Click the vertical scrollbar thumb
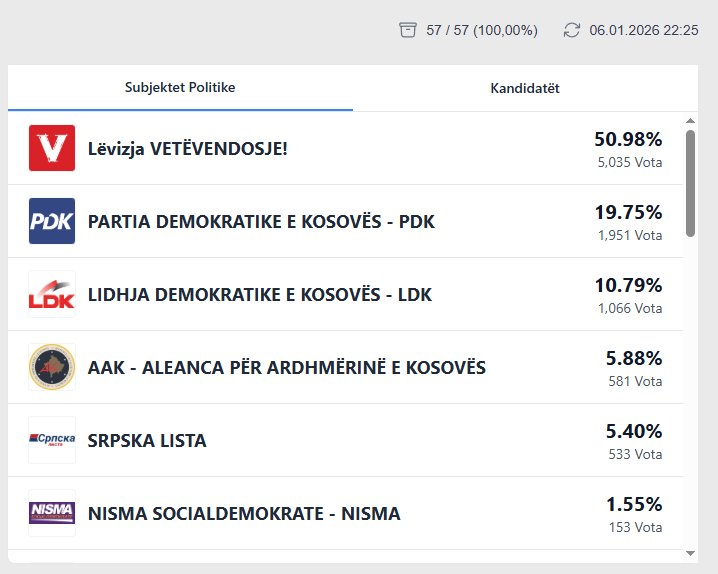 pos(690,183)
